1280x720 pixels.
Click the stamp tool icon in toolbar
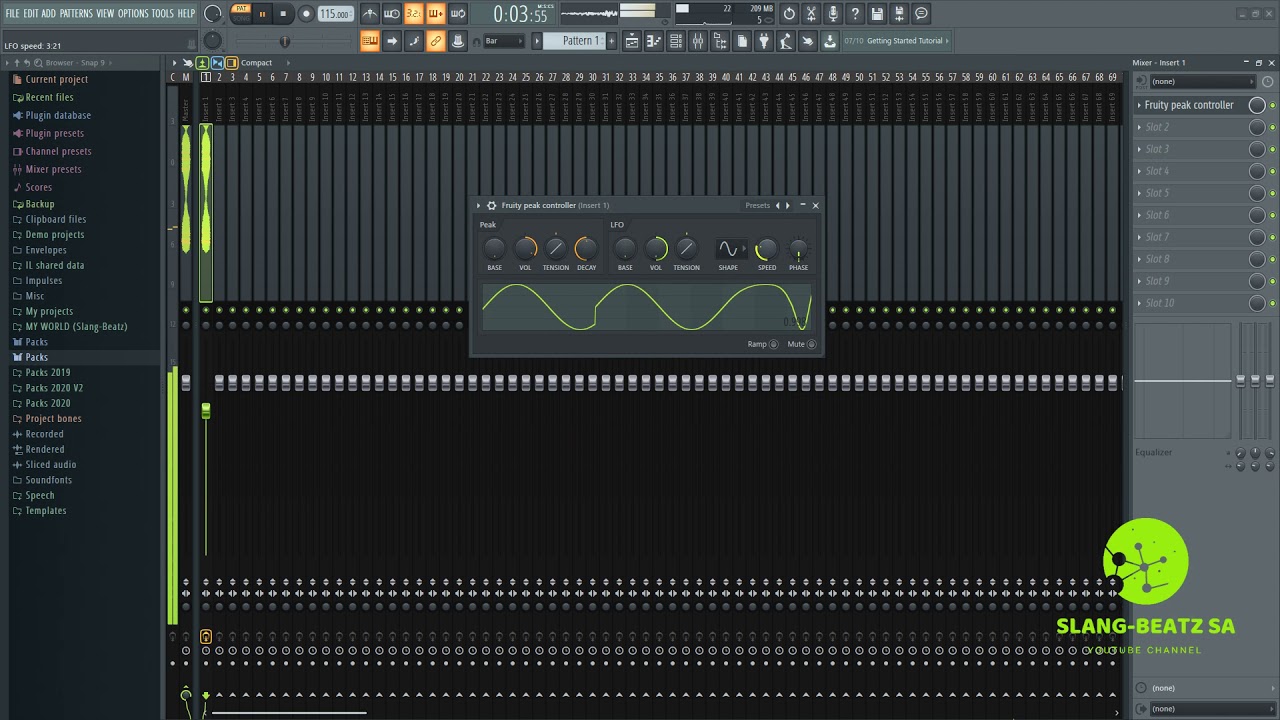click(457, 41)
